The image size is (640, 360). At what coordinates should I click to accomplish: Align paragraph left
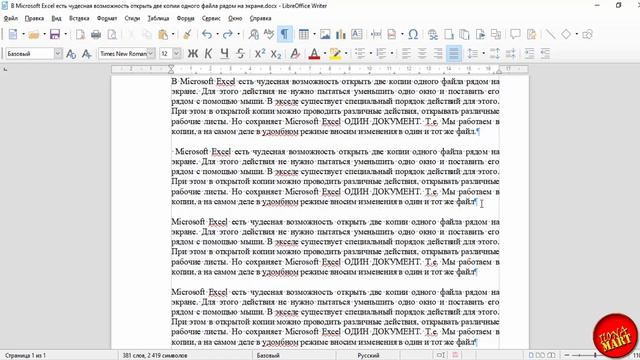coord(406,53)
